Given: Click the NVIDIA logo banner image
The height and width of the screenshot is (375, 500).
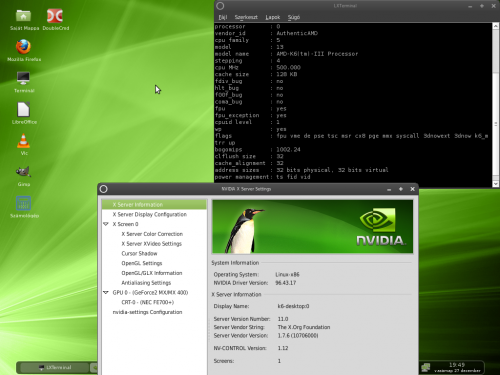Looking at the screenshot, I should (x=313, y=227).
